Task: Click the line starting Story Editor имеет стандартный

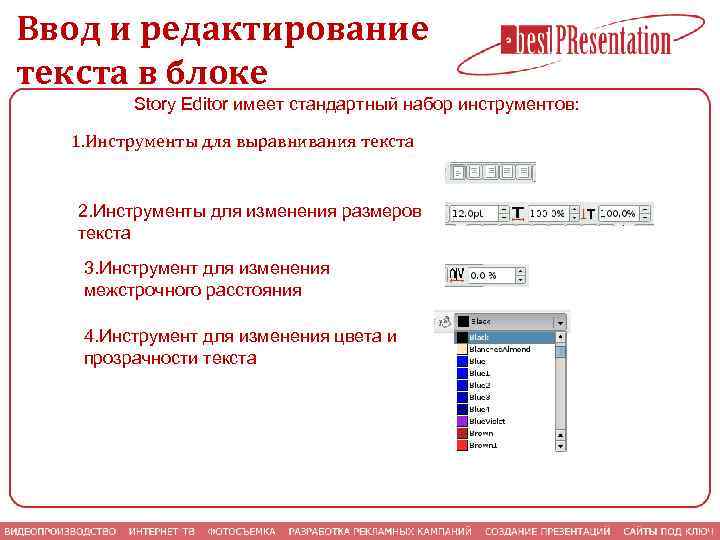Action: tap(356, 104)
